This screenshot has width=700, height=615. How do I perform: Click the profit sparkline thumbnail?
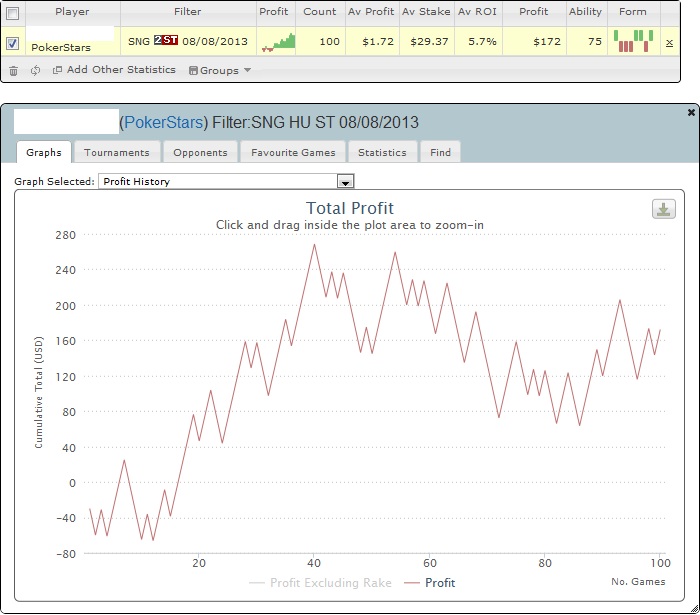click(x=278, y=42)
